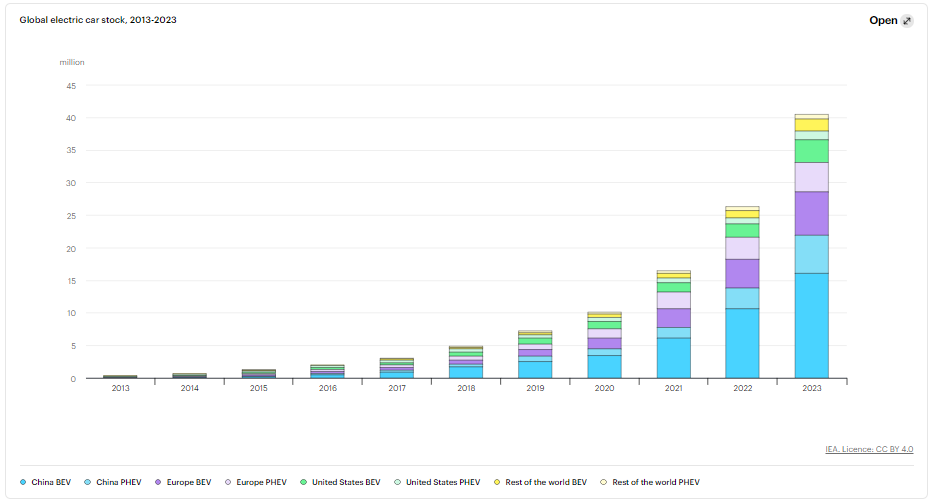Select the green US BEV segment in 2023
This screenshot has width=933, height=502.
(811, 150)
